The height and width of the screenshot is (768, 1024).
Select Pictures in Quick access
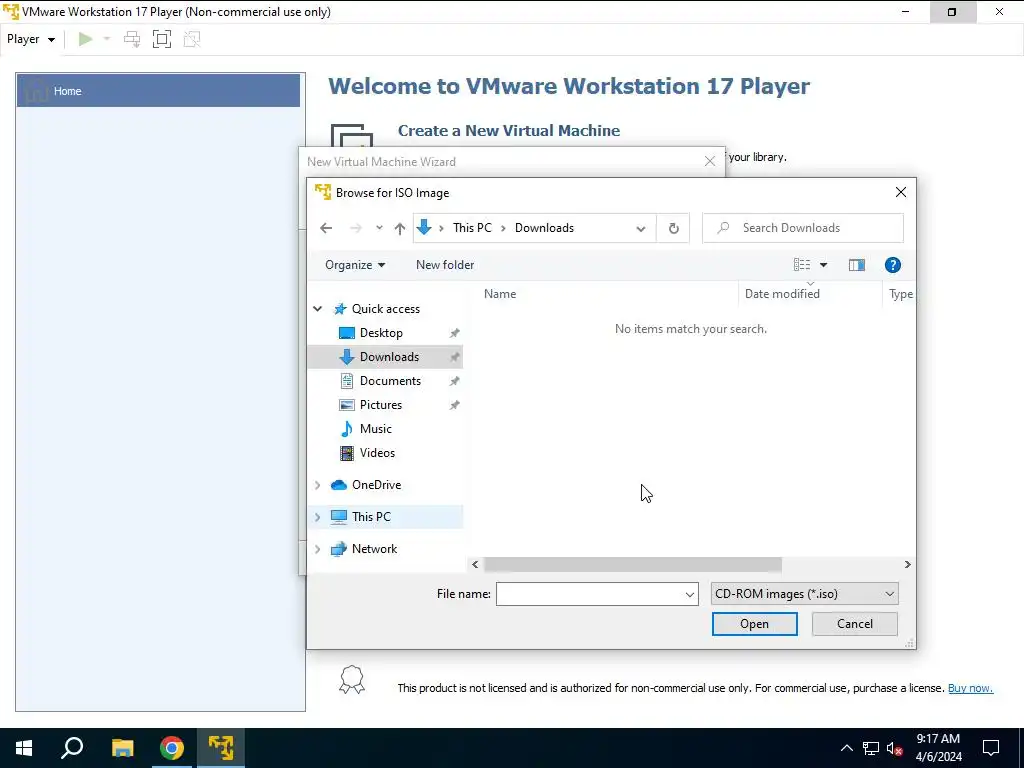(381, 405)
